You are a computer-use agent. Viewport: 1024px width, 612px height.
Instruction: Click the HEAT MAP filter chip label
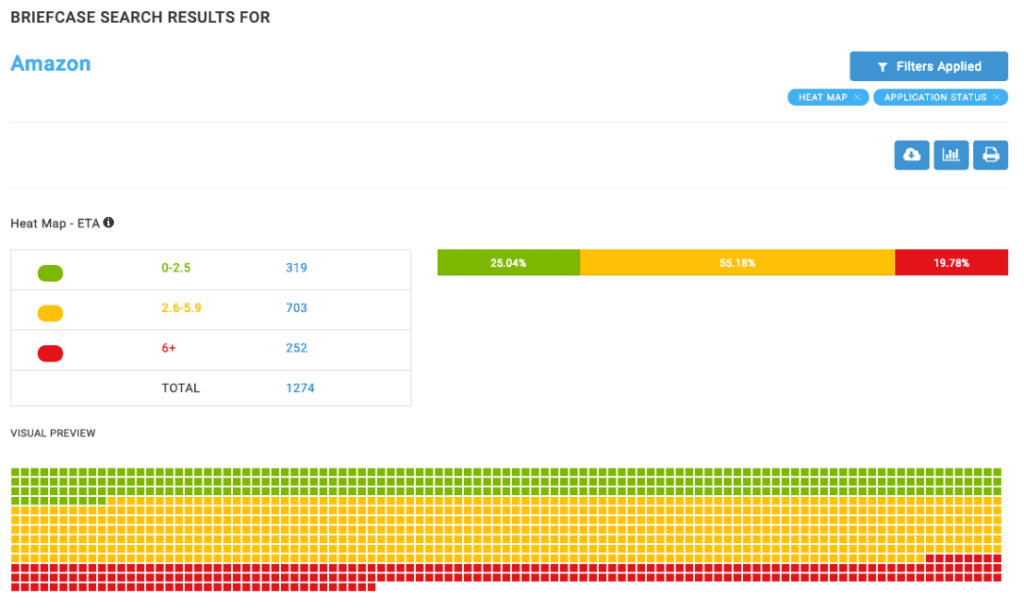coord(822,97)
